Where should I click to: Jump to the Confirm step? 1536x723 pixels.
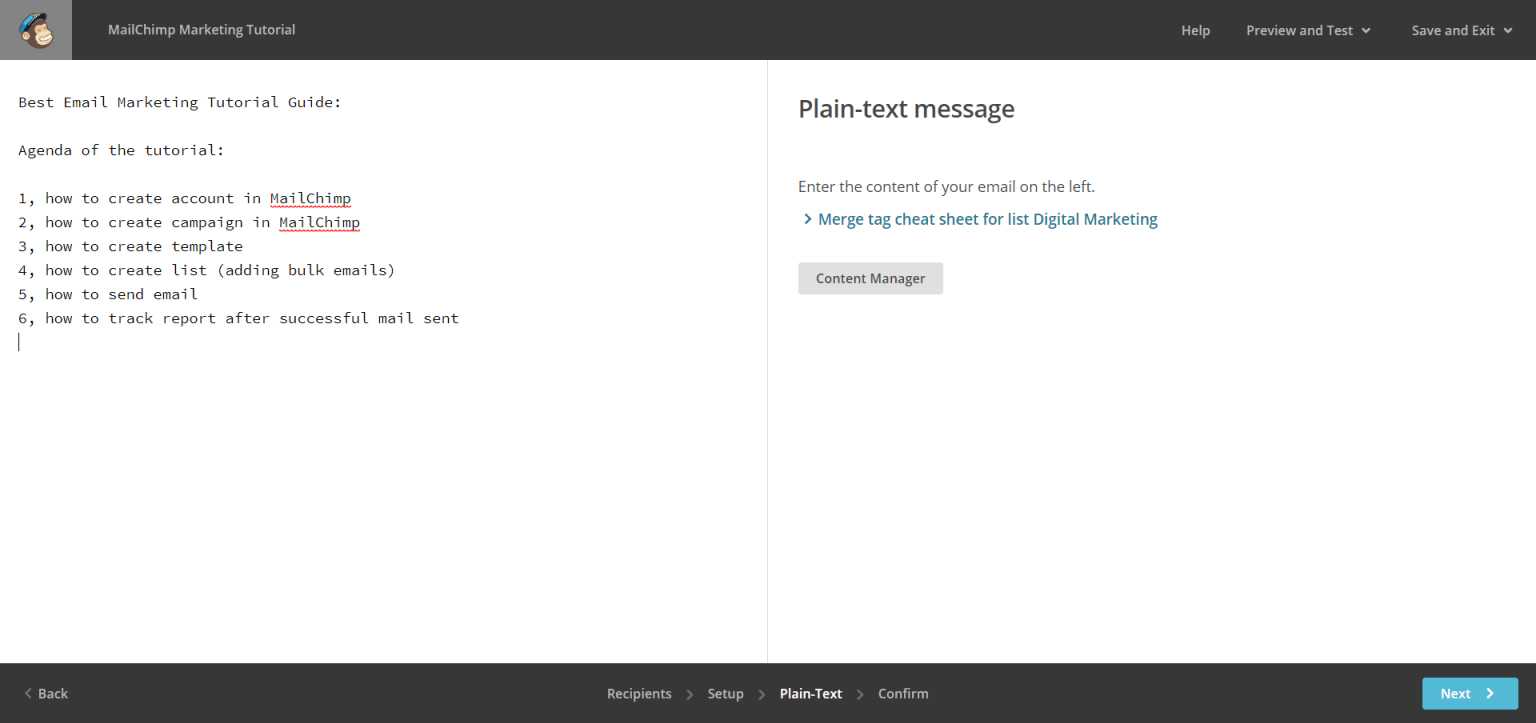coord(903,693)
